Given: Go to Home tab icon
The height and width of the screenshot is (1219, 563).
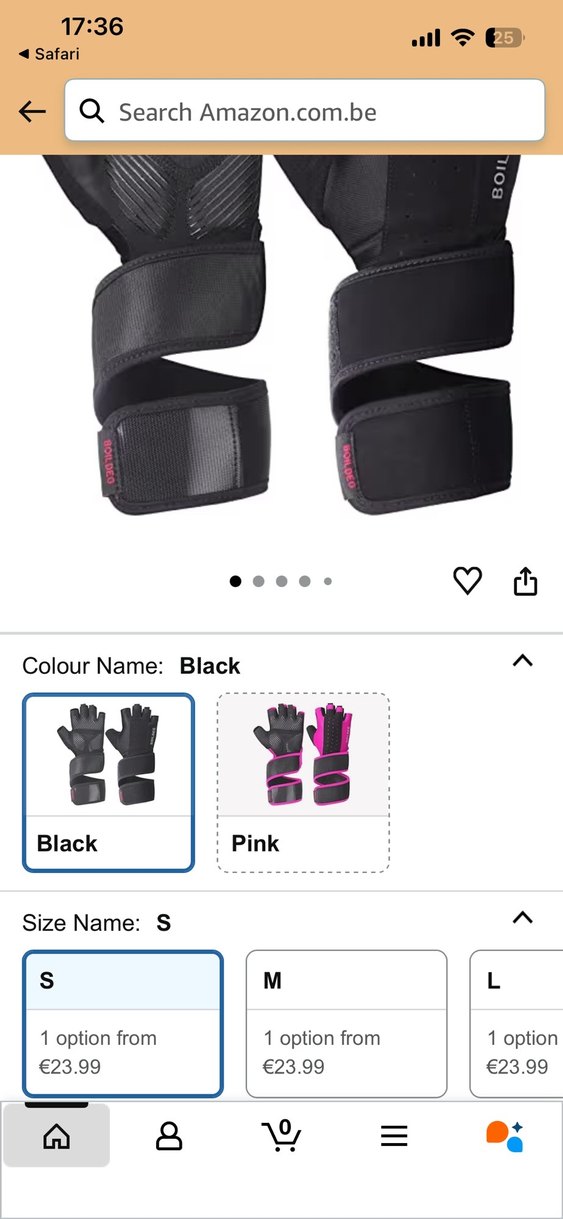Looking at the screenshot, I should point(57,1136).
